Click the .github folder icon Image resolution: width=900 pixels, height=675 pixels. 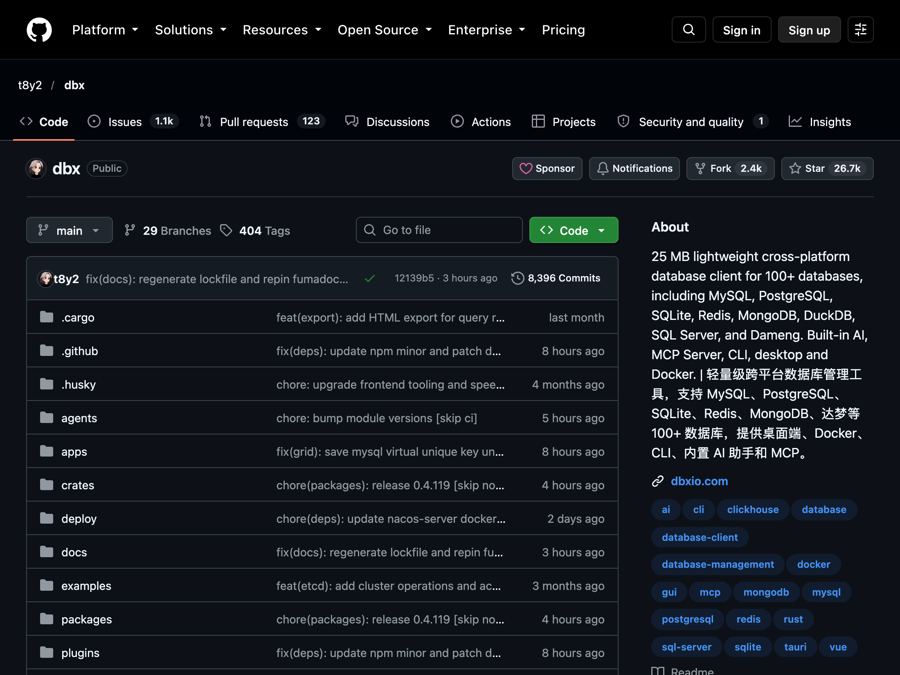(x=46, y=350)
